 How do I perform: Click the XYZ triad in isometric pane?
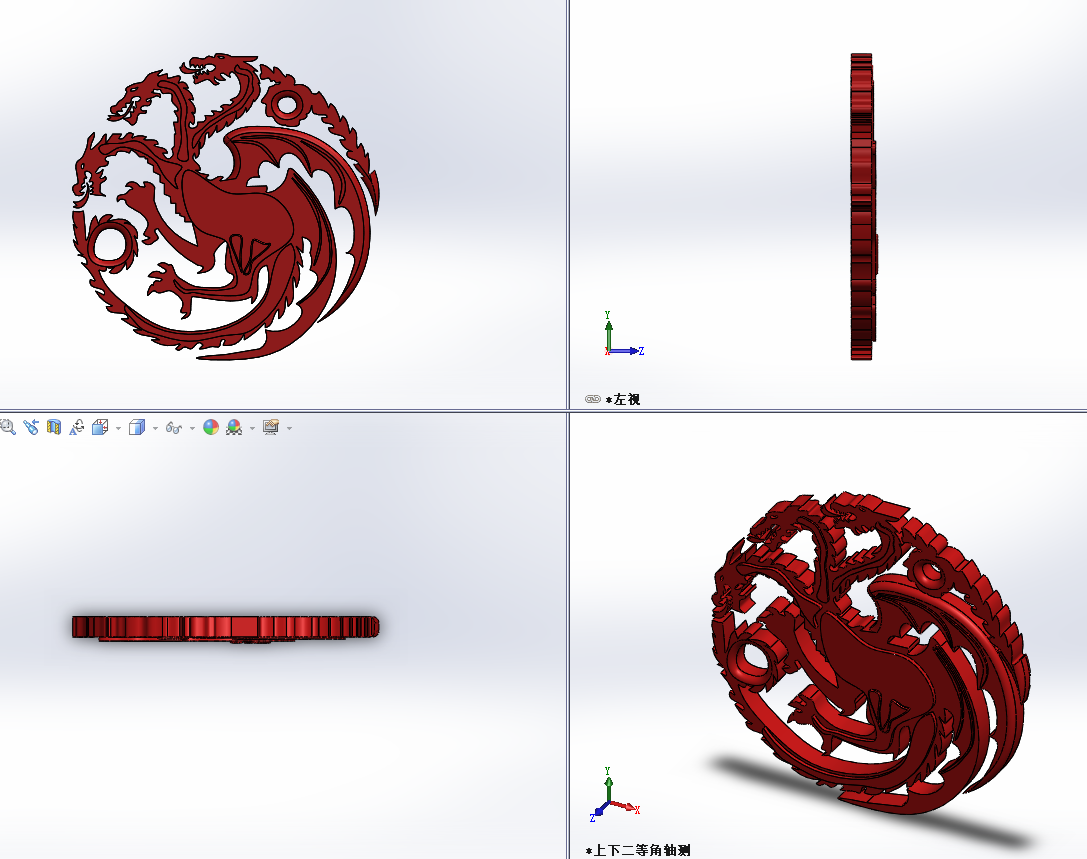[614, 795]
